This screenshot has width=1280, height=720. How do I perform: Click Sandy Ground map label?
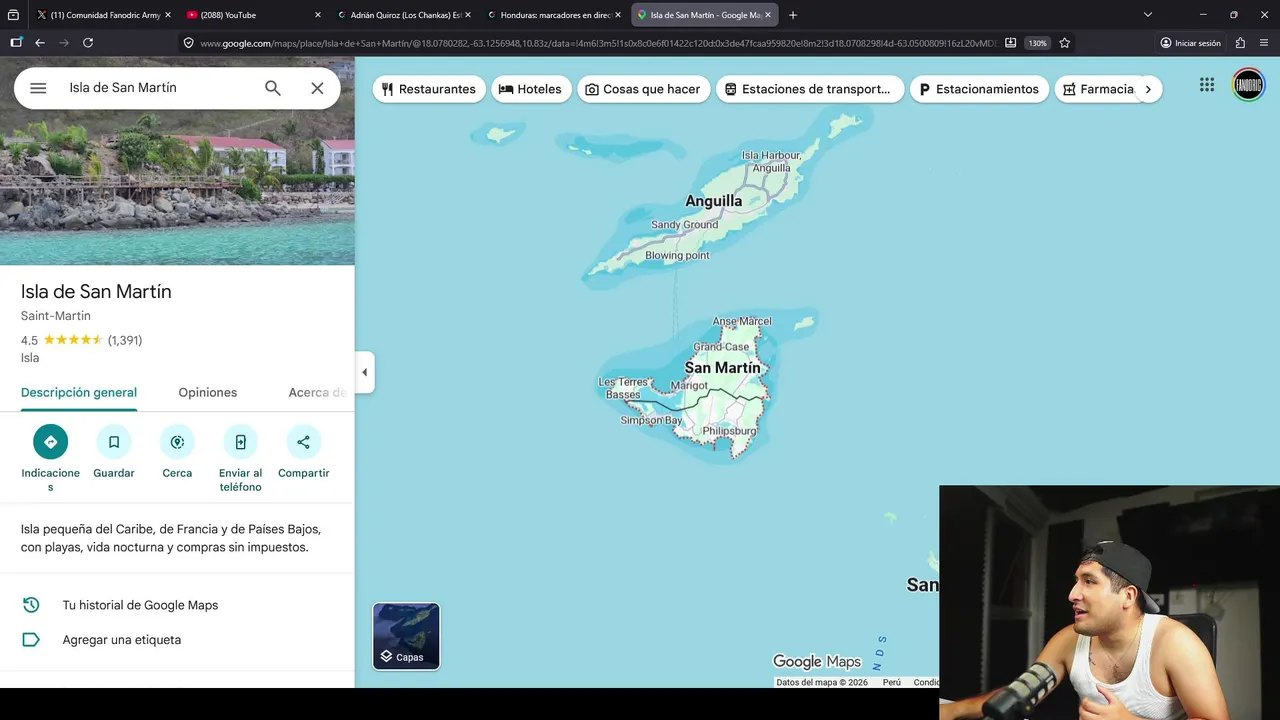(x=684, y=224)
